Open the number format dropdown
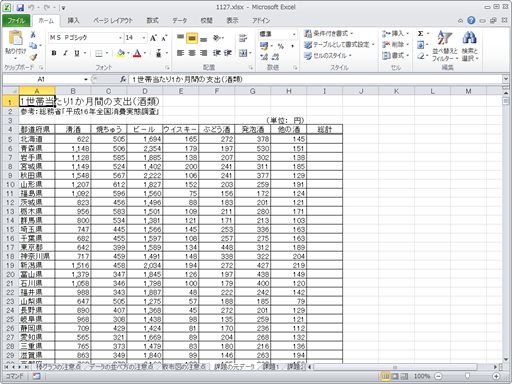512x384 pixels. tap(294, 34)
